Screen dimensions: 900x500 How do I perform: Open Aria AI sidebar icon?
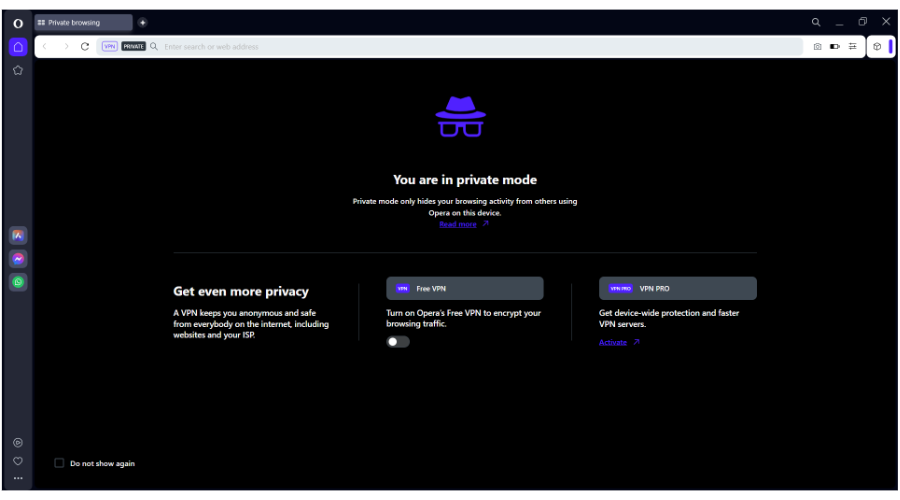tap(18, 235)
